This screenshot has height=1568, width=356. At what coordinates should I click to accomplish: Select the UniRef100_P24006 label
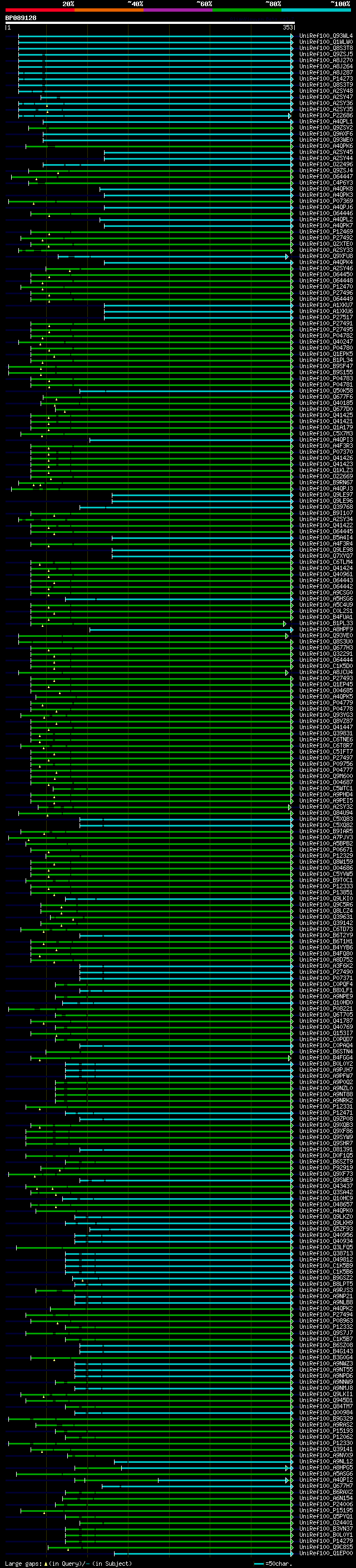325,1504
